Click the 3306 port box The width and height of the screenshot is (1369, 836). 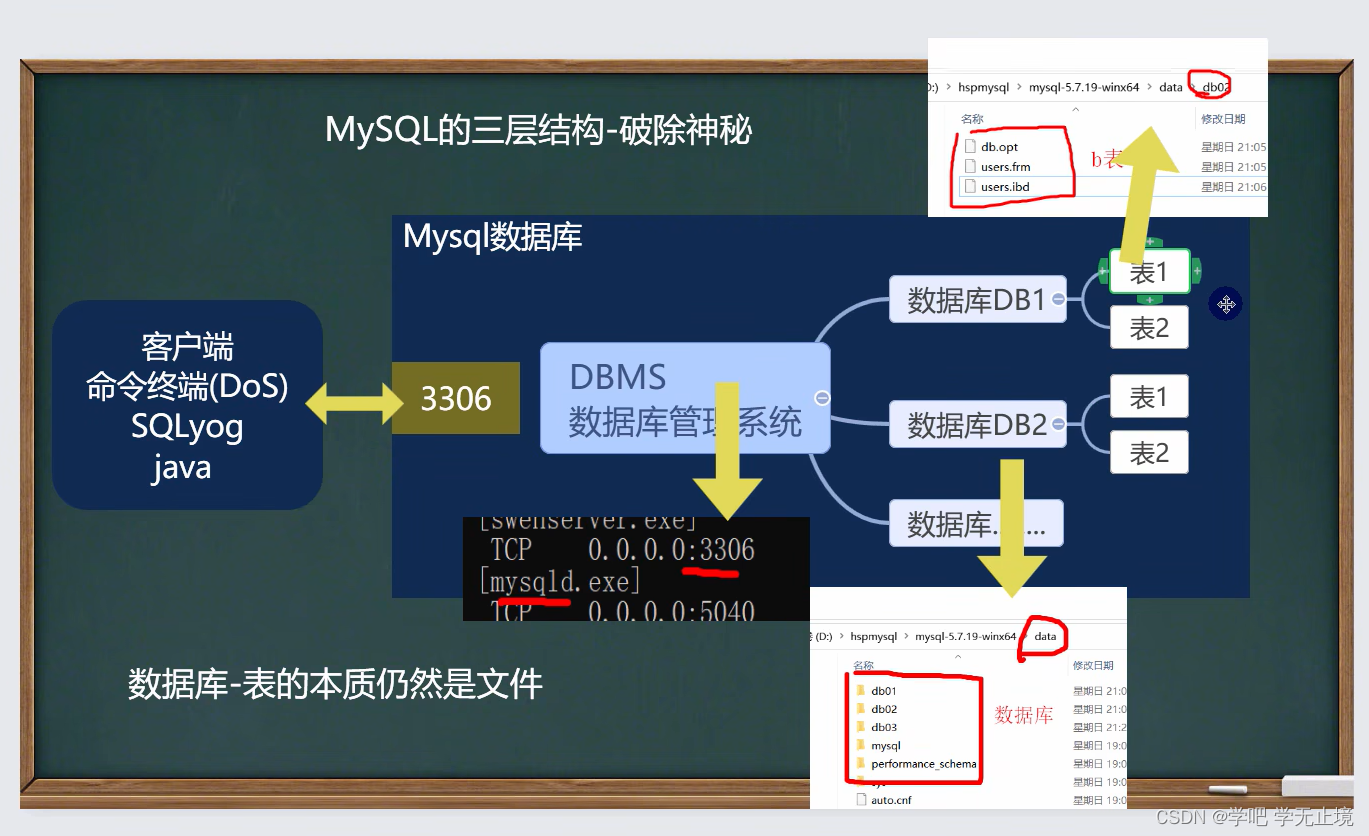(x=456, y=398)
